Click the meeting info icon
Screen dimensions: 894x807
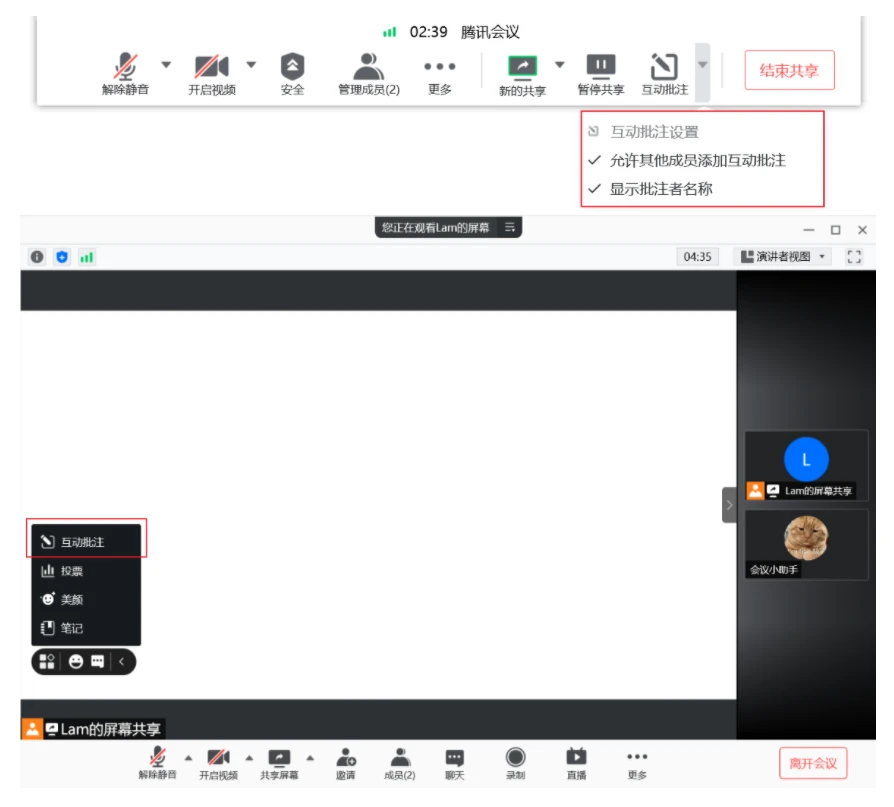[x=37, y=257]
